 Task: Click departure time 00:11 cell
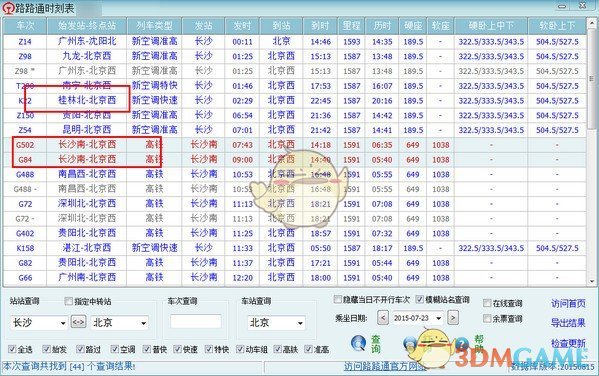point(242,42)
